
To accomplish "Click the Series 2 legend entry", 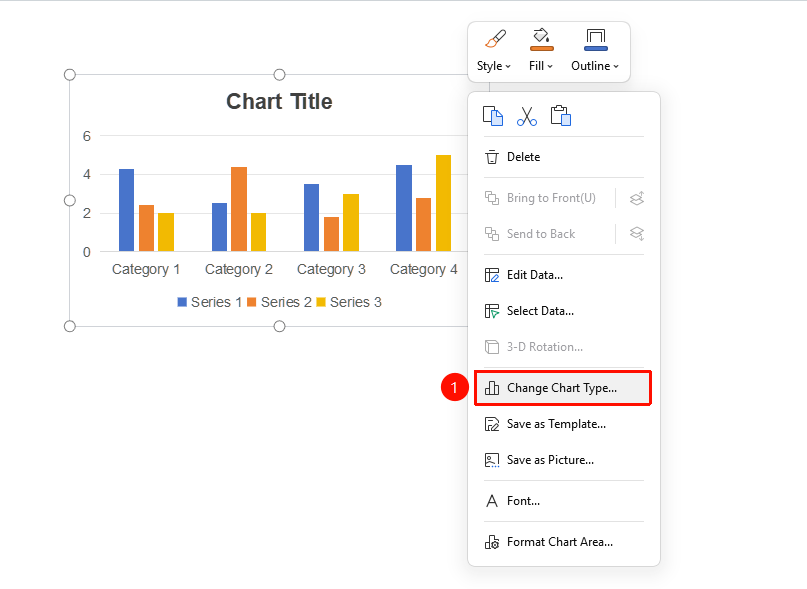I will [279, 302].
